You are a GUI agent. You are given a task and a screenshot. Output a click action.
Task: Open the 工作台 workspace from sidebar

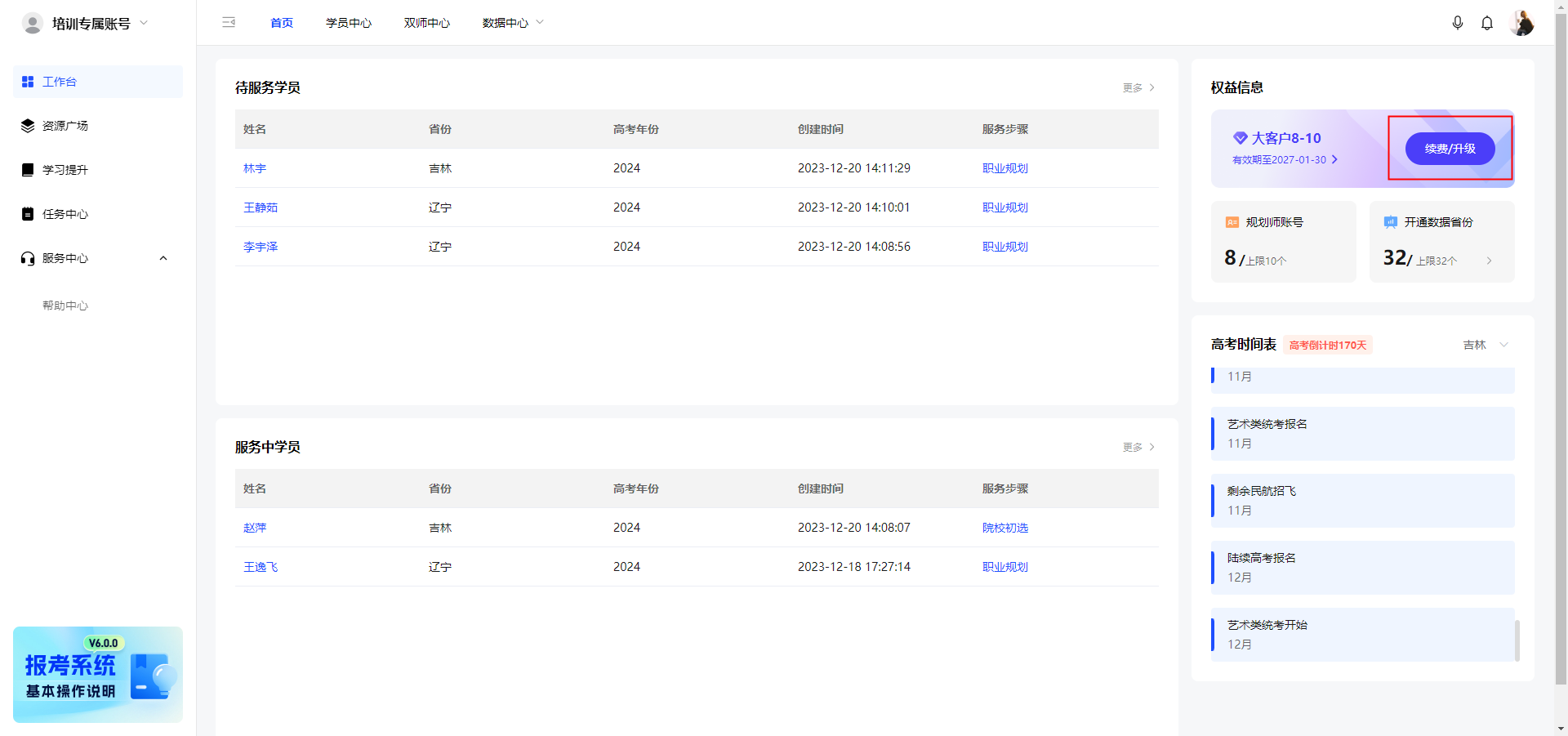click(x=60, y=81)
